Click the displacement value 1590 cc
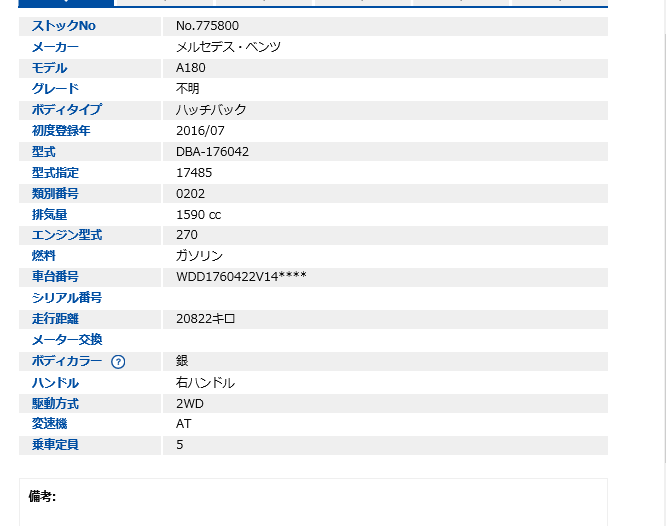Viewport: 666px width, 526px height. click(198, 215)
